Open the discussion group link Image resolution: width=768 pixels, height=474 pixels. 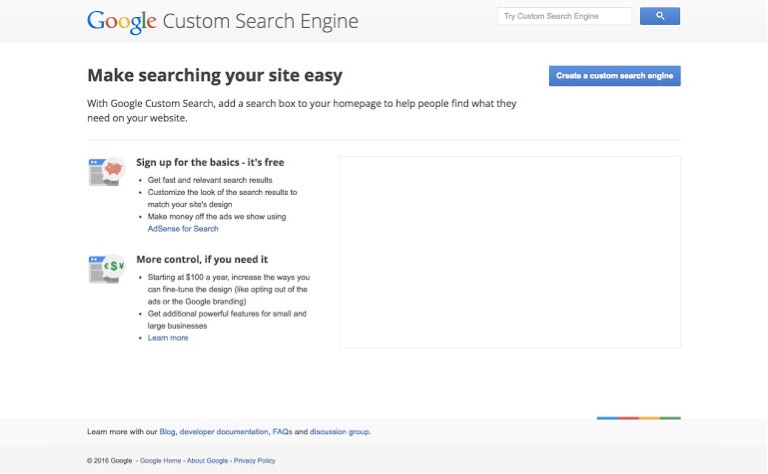point(340,432)
